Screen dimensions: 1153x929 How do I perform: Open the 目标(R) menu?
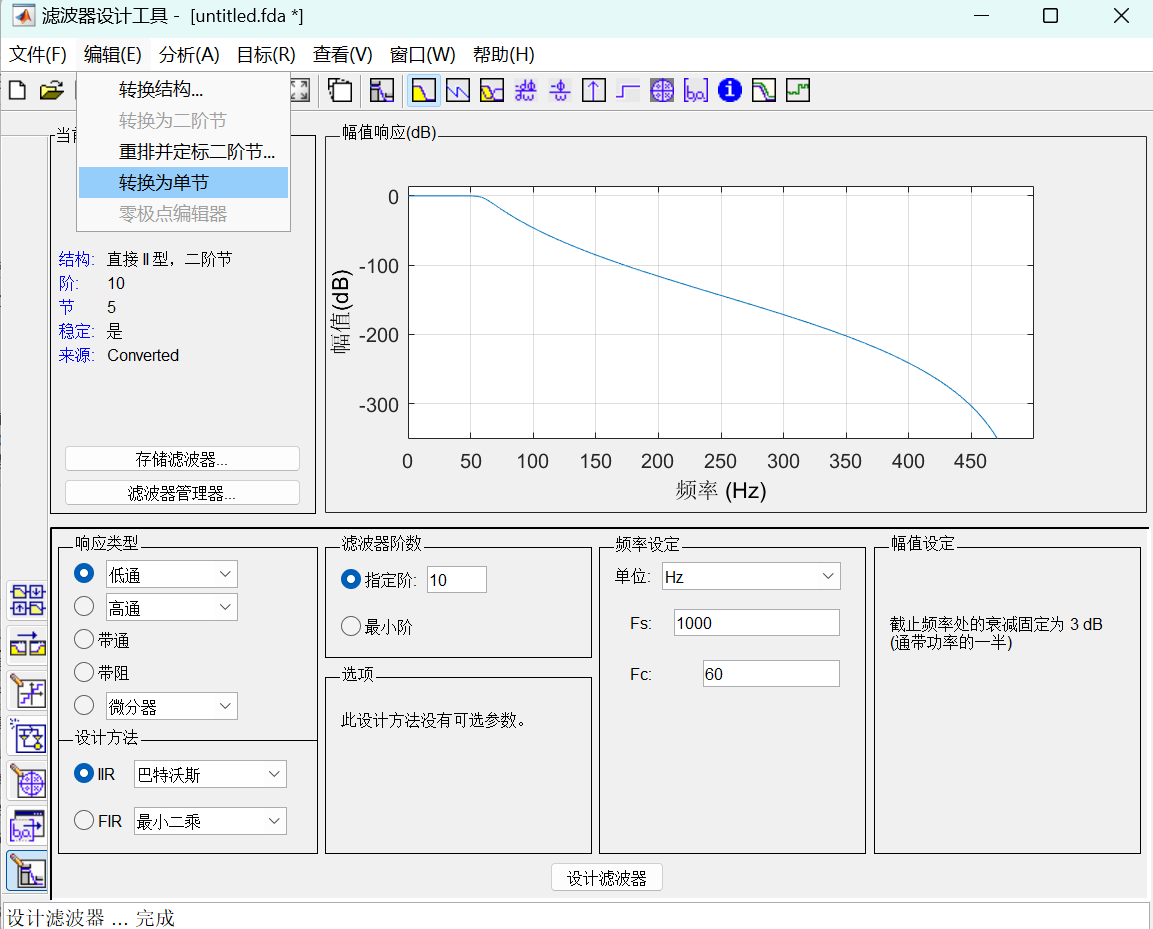(x=266, y=54)
